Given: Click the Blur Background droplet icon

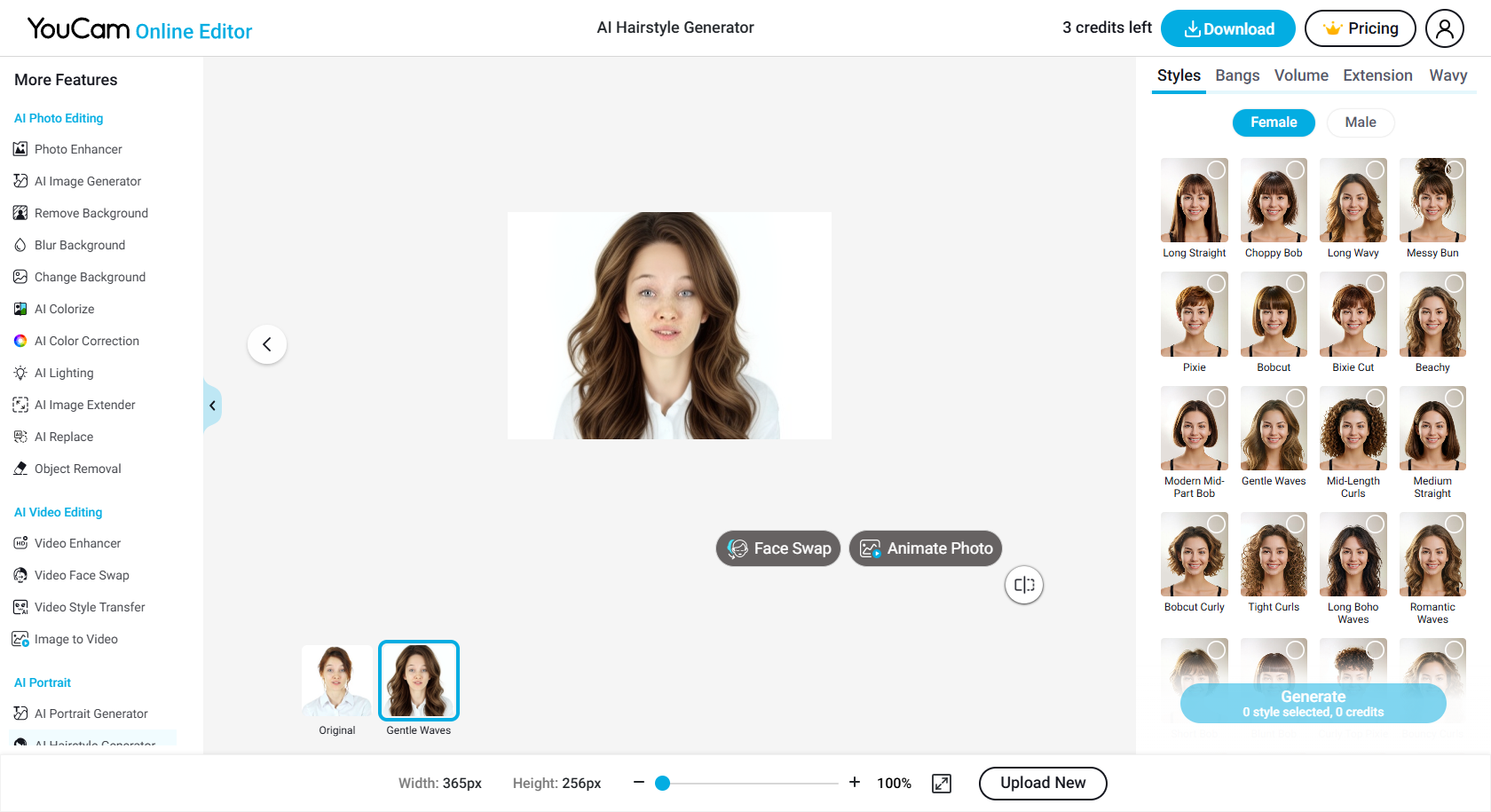Looking at the screenshot, I should (20, 245).
